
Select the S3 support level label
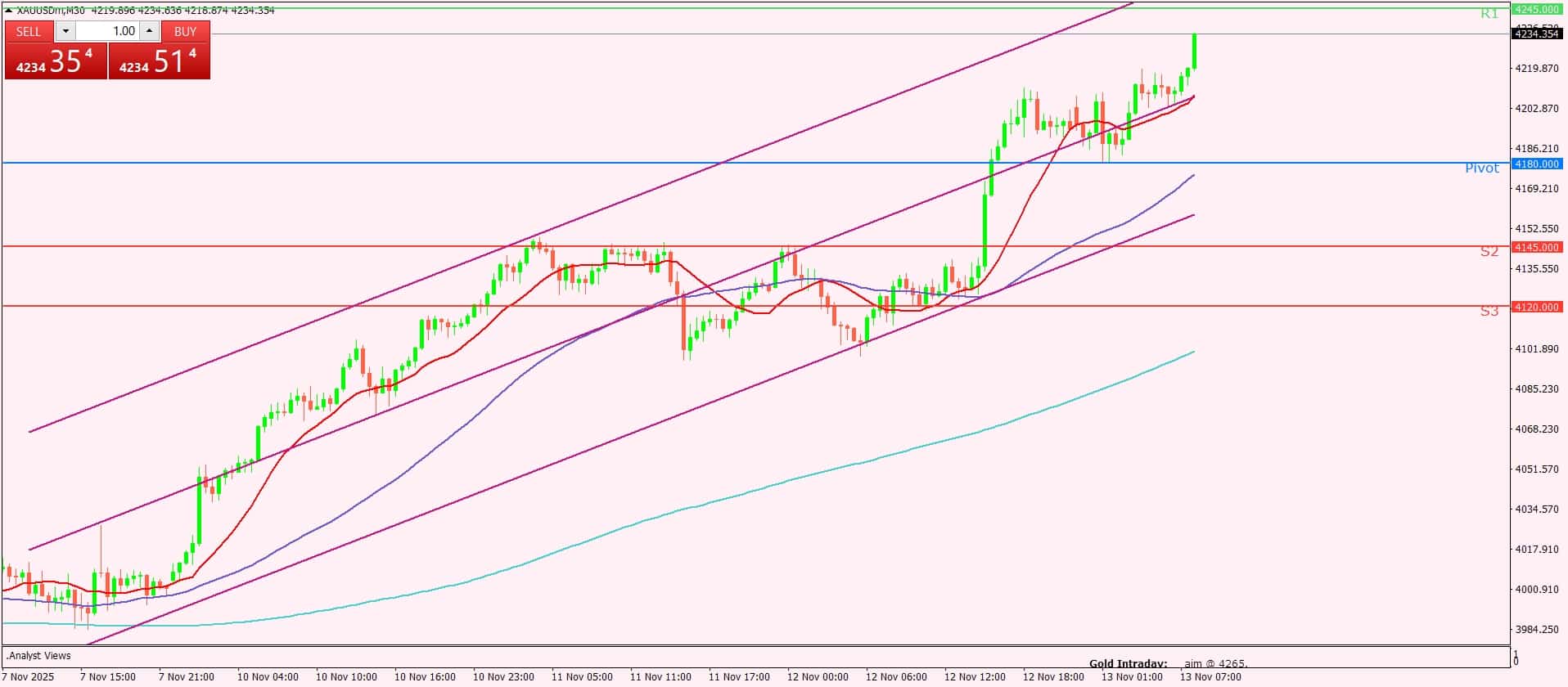click(x=1489, y=311)
